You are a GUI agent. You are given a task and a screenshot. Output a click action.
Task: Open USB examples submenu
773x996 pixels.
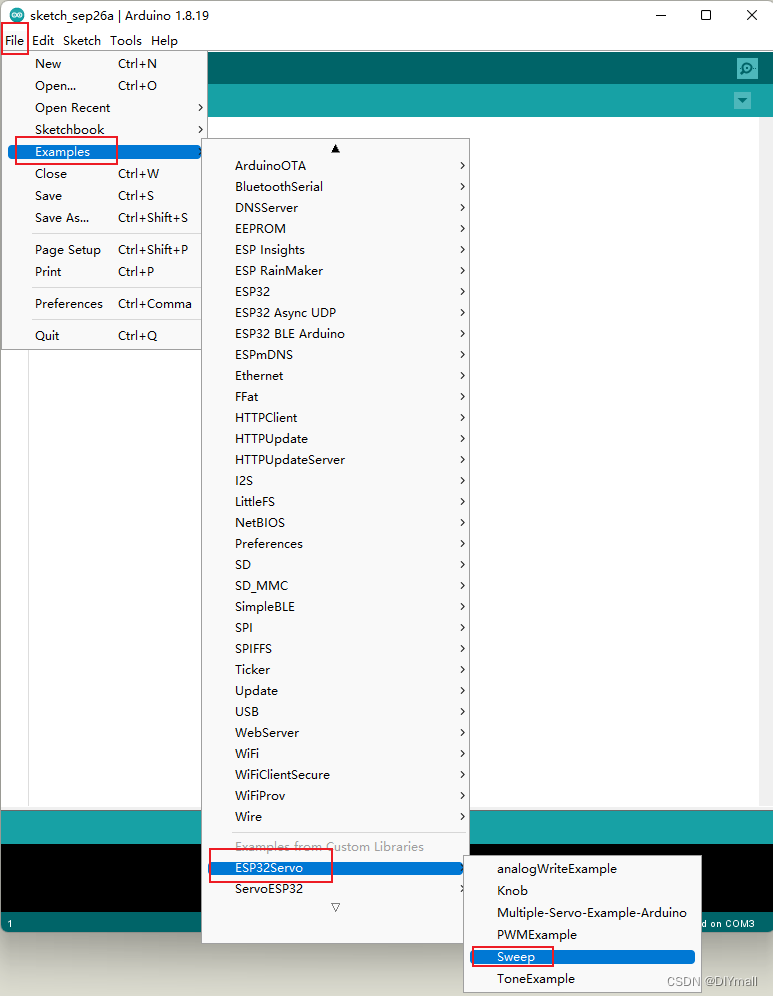point(336,711)
